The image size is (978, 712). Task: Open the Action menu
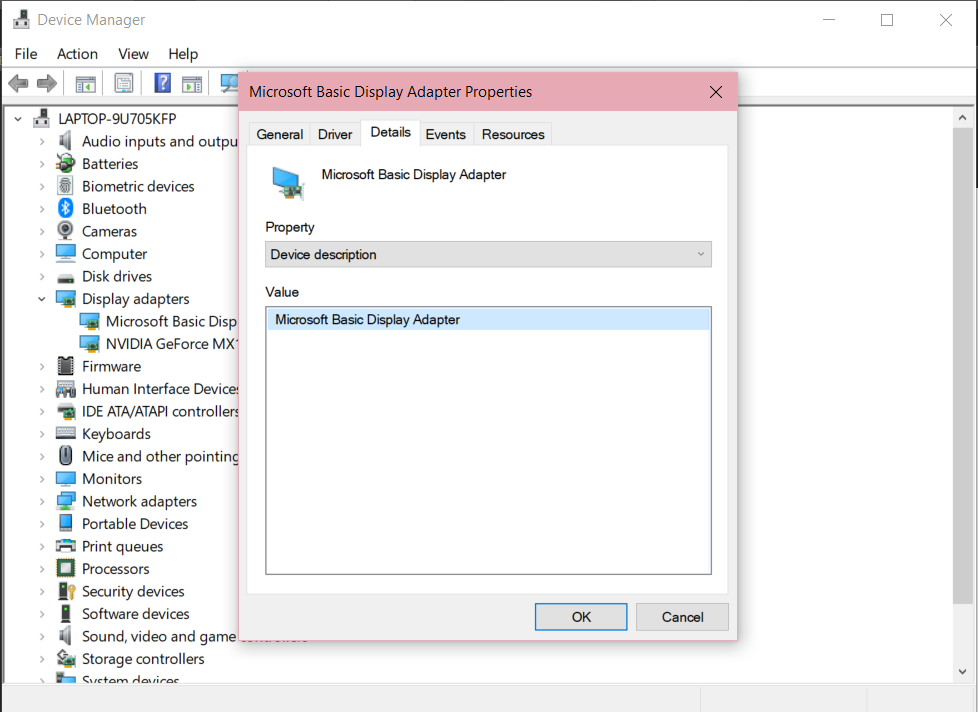(x=77, y=54)
